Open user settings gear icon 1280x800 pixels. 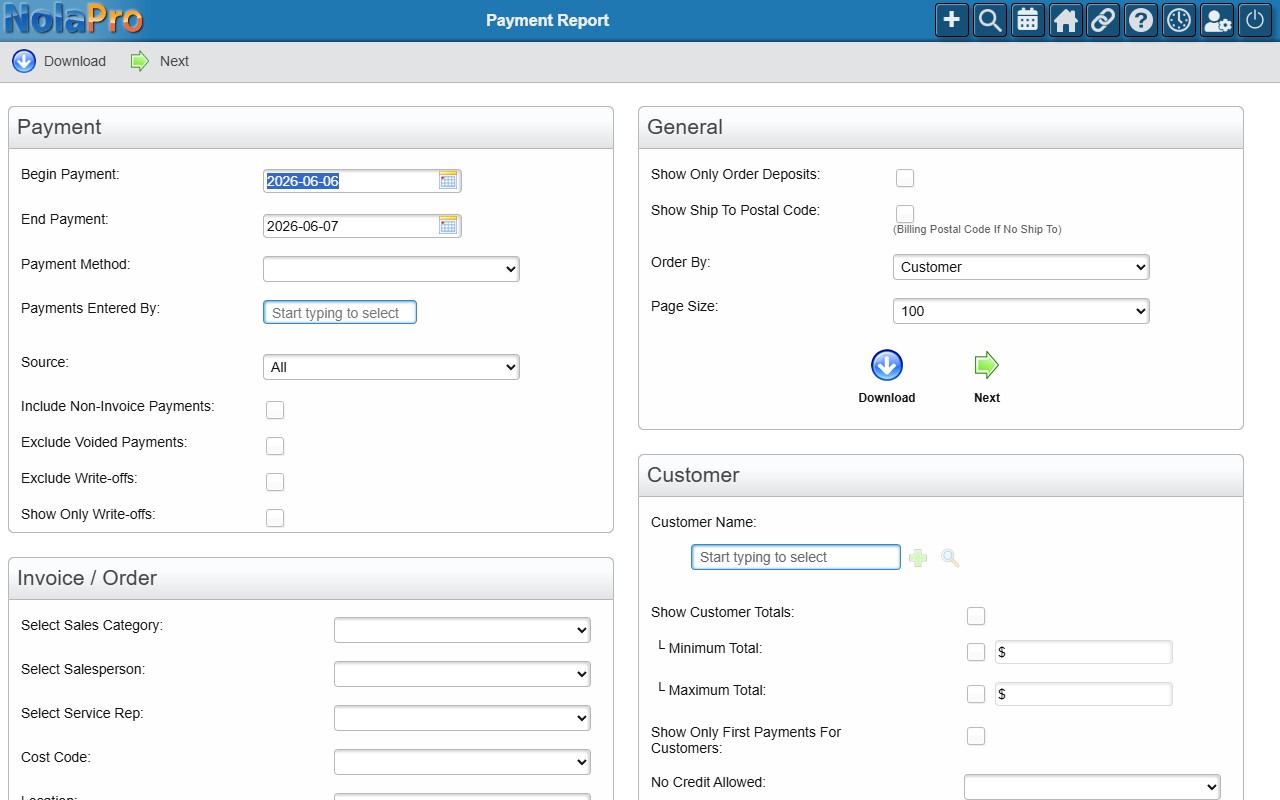(1217, 20)
